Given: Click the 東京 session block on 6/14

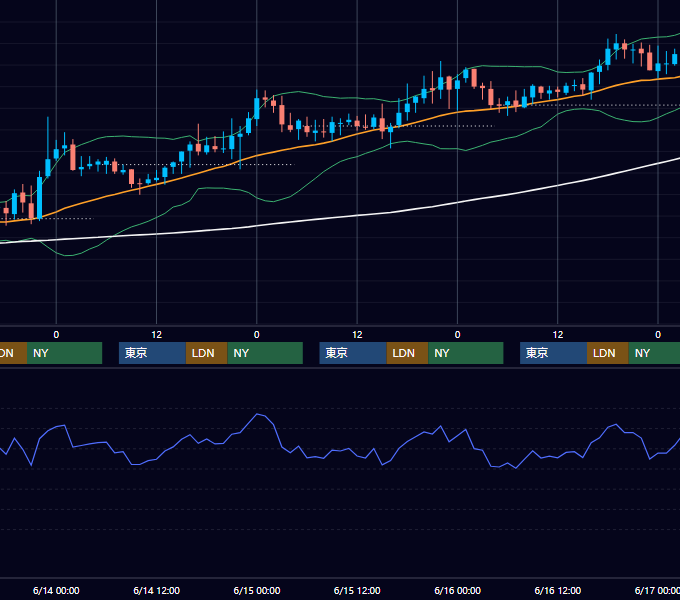Looking at the screenshot, I should (x=152, y=353).
